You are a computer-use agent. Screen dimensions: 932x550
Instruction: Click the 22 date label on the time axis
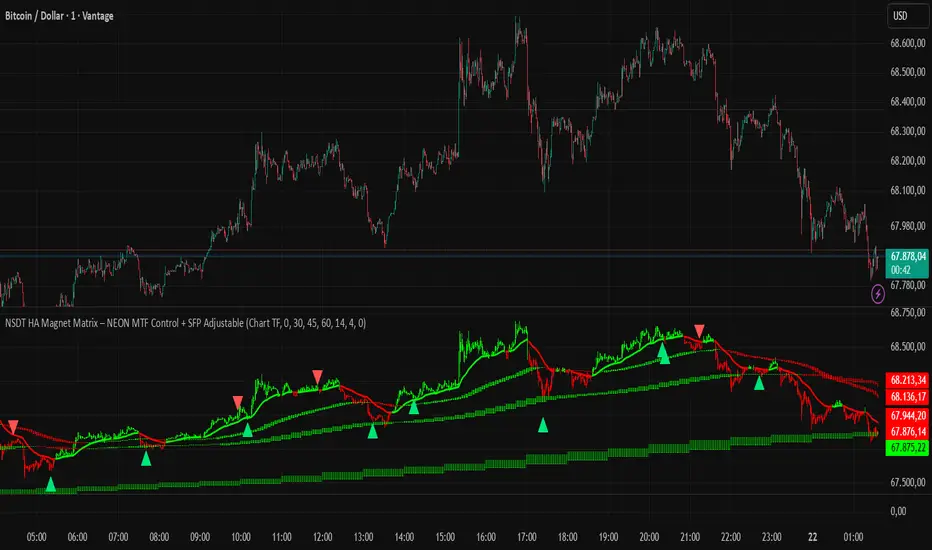click(813, 537)
